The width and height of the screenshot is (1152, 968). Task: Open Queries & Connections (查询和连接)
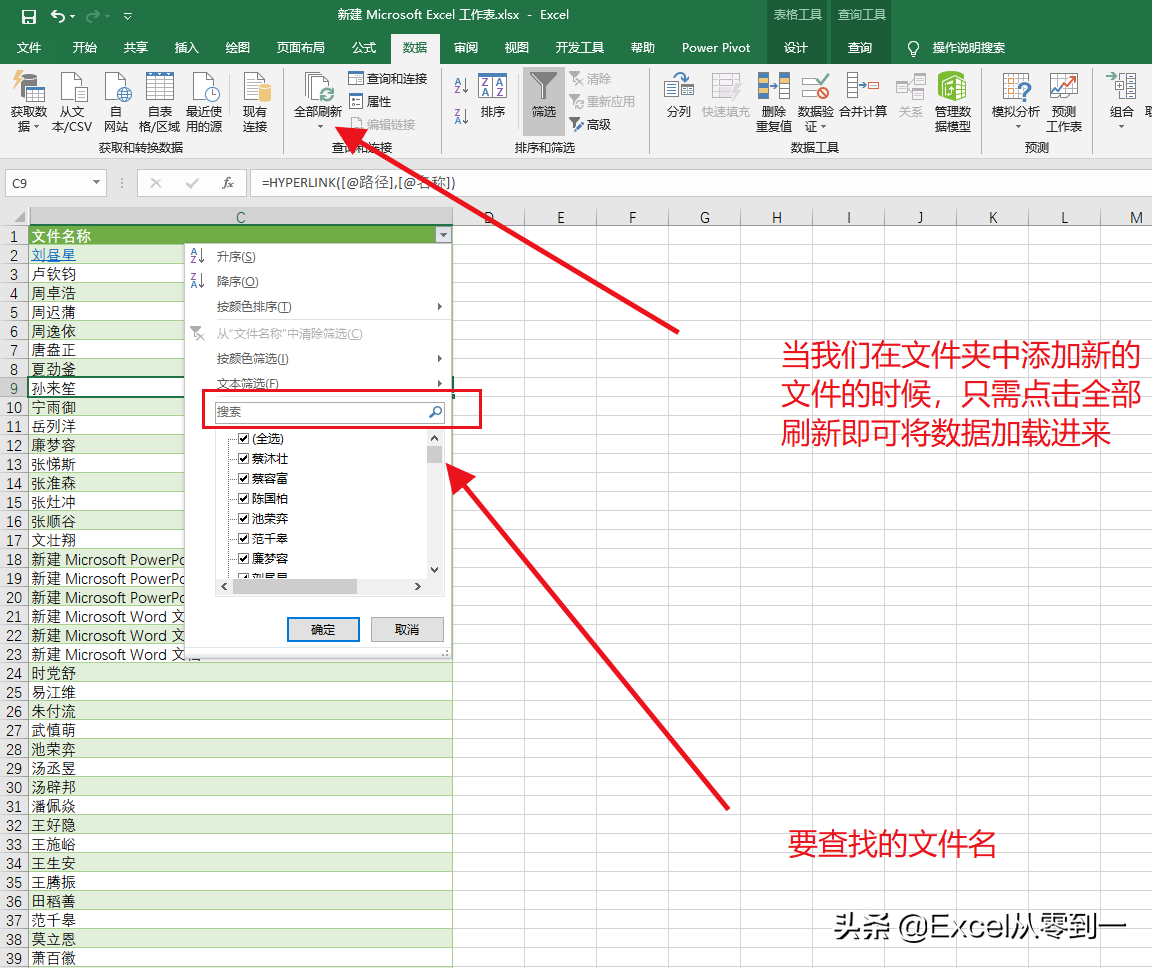(388, 79)
